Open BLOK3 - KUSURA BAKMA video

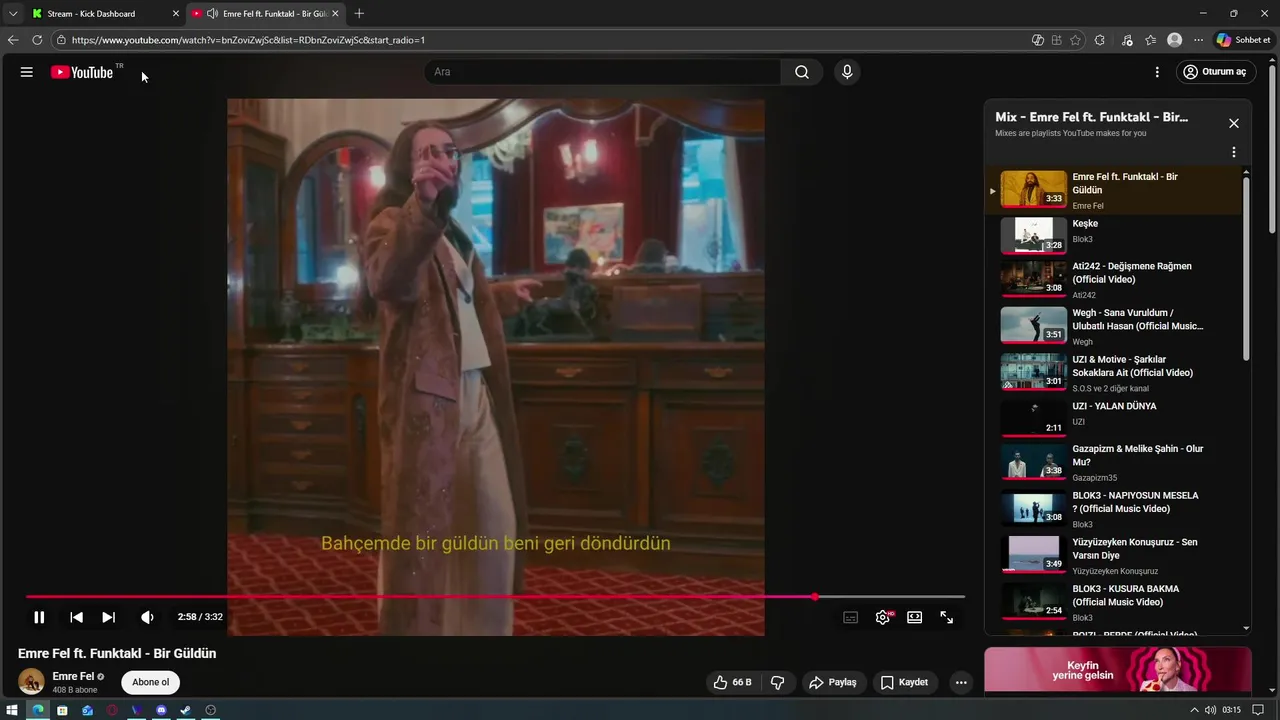point(1114,603)
